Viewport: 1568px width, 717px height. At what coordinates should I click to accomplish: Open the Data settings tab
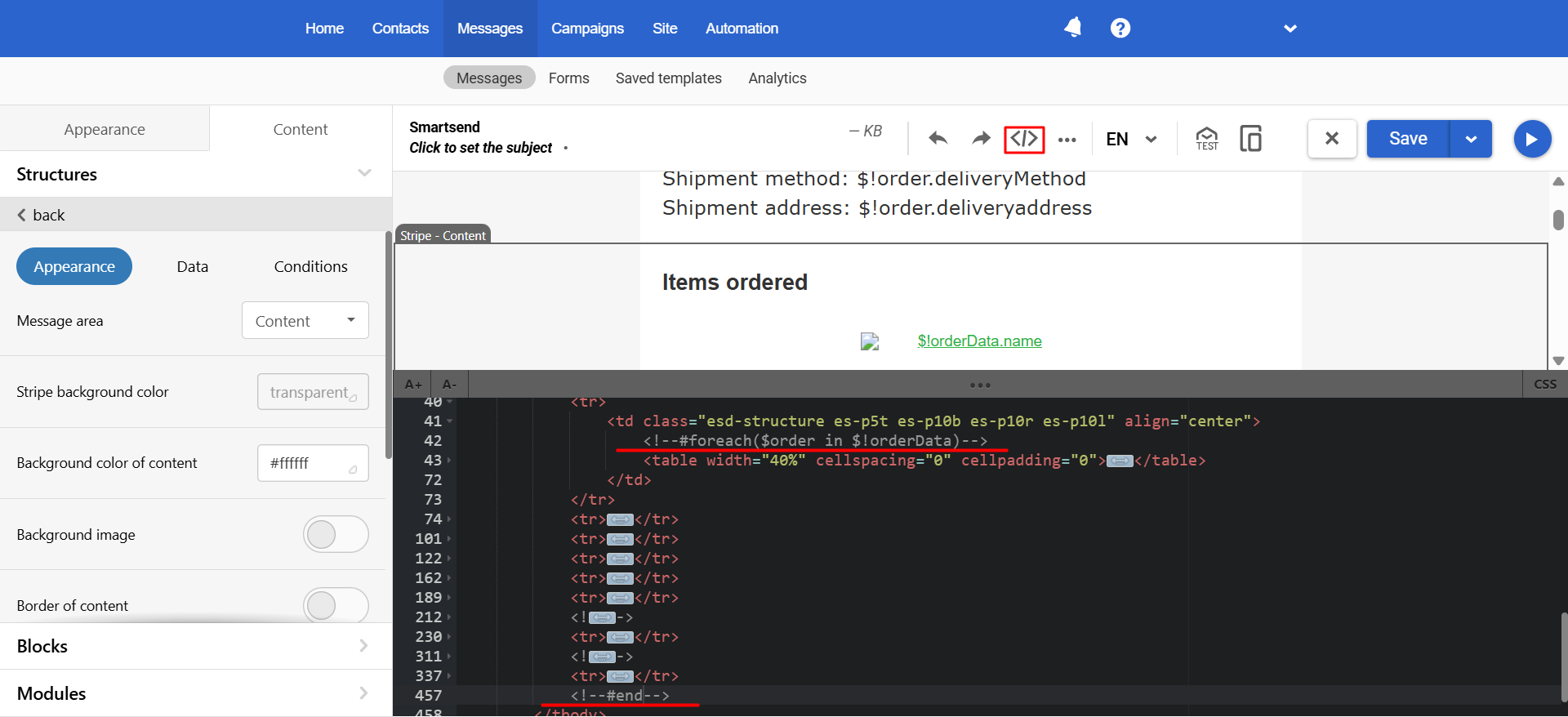coord(193,266)
